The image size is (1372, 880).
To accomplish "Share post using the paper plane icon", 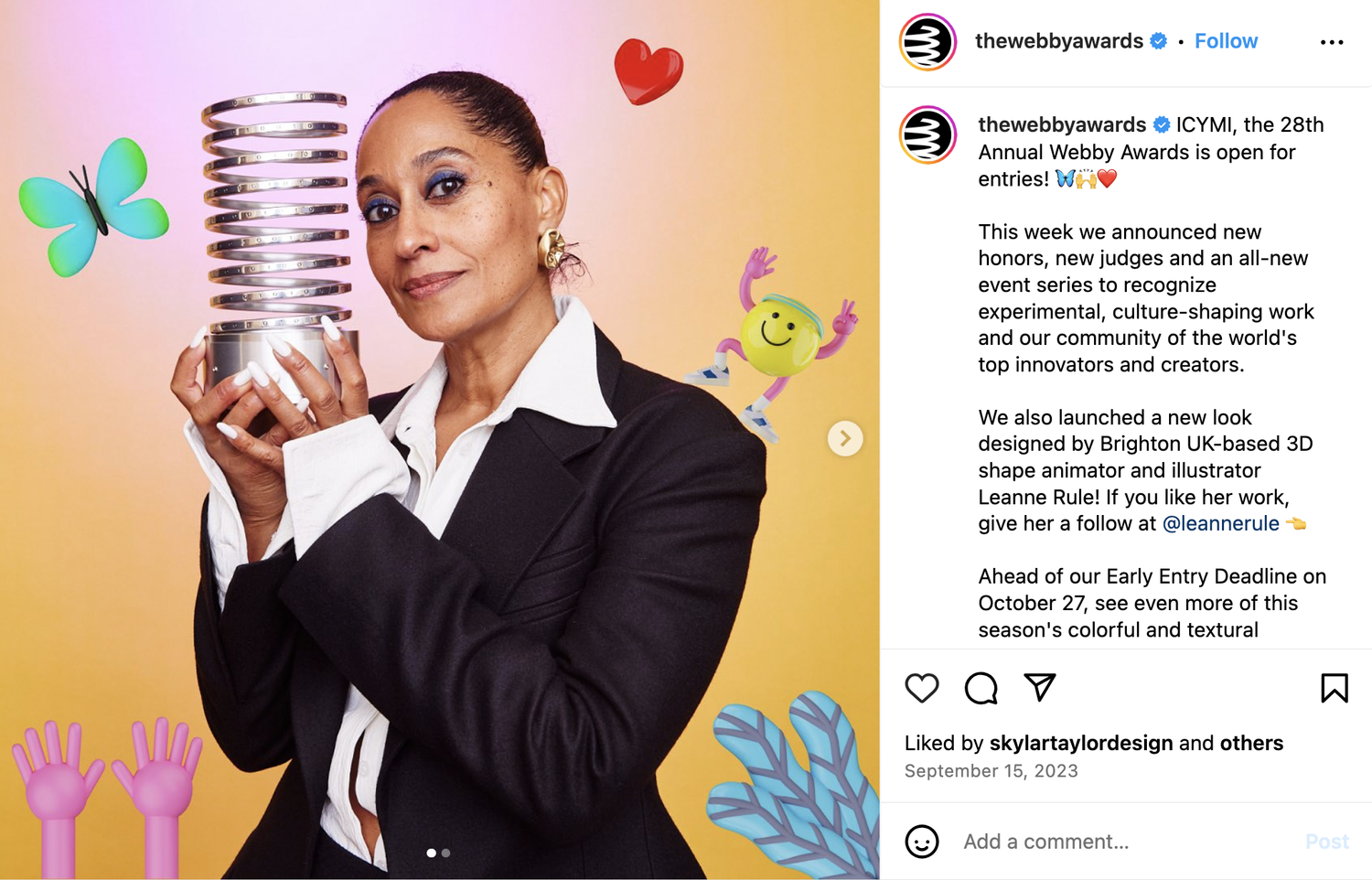I will tap(1040, 687).
